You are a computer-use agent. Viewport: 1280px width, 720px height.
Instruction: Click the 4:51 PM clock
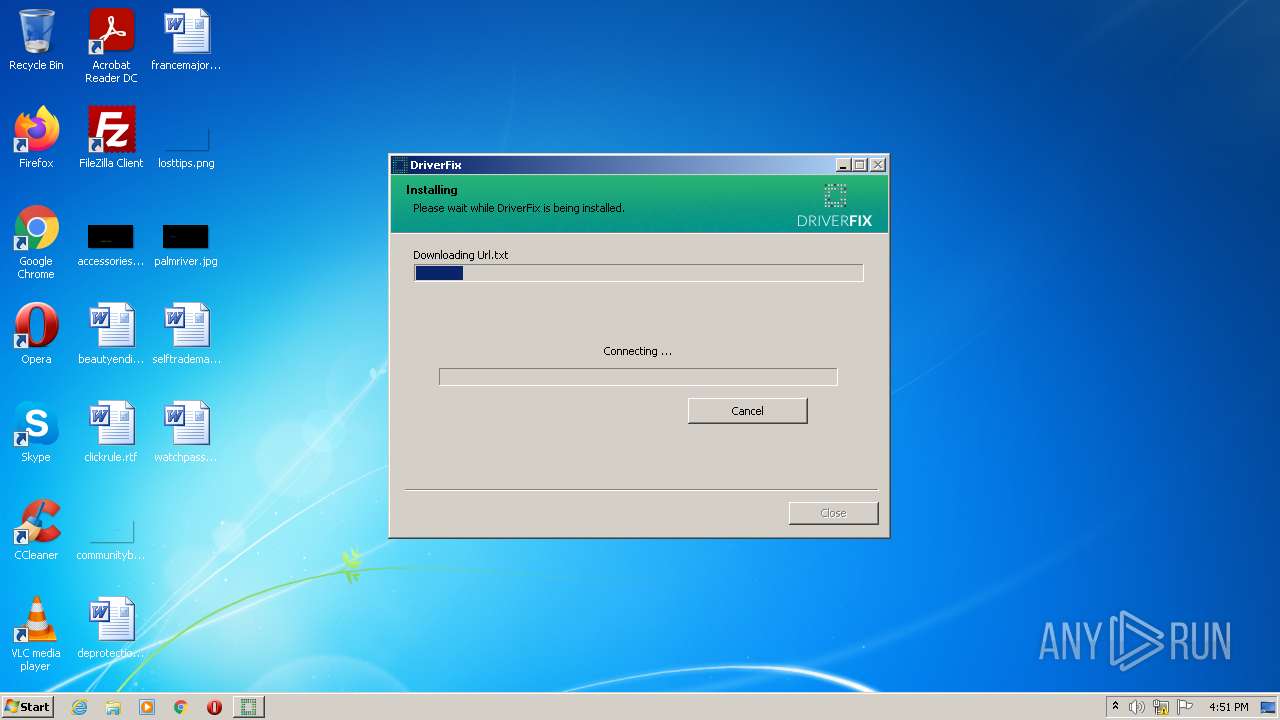coord(1228,707)
